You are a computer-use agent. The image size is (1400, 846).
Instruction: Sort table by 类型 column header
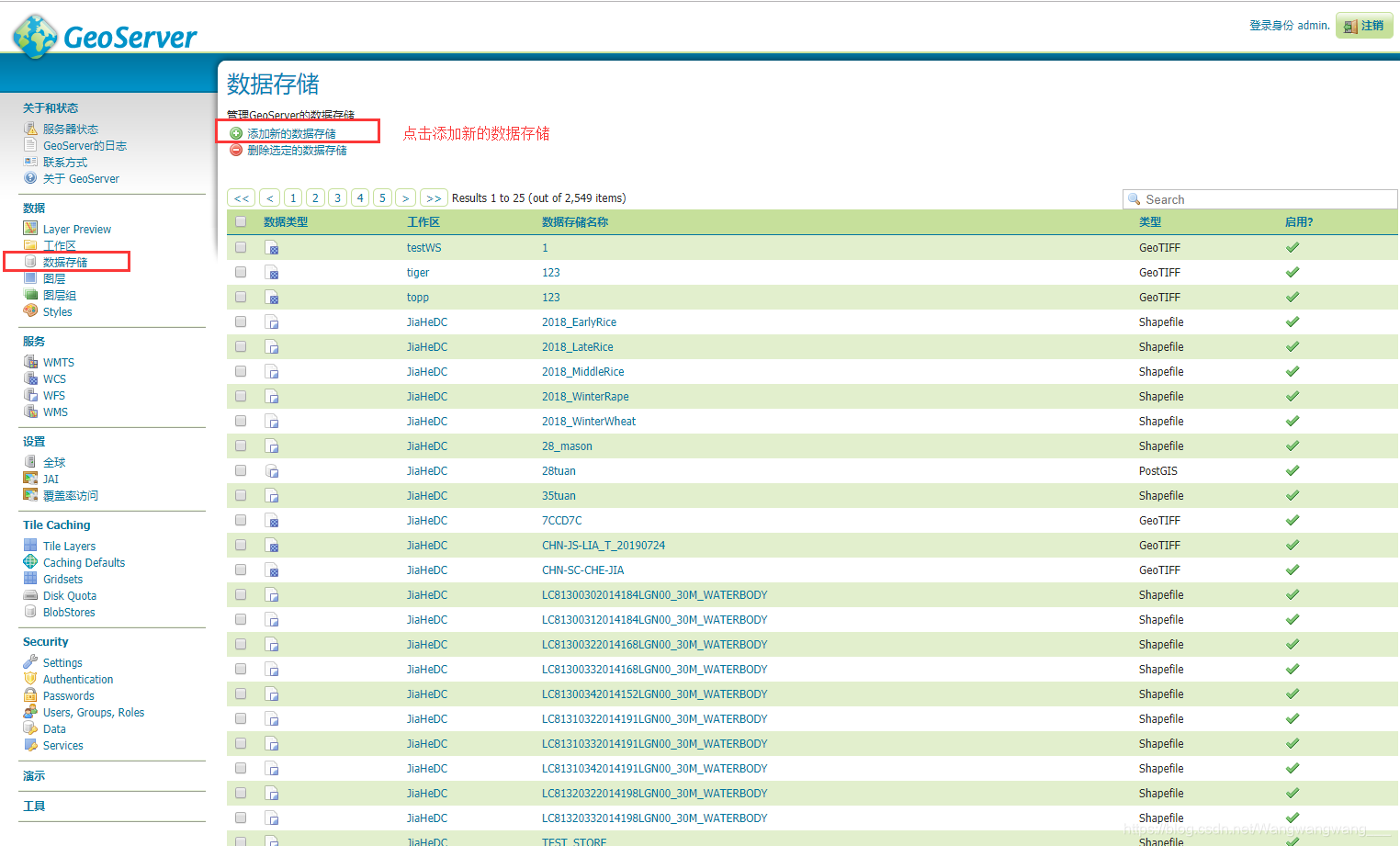(x=1150, y=222)
